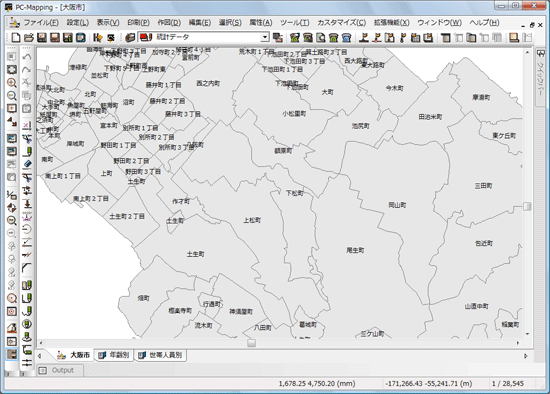Open the 設定(L) menu
Viewport: 550px width, 394px height.
[x=78, y=23]
